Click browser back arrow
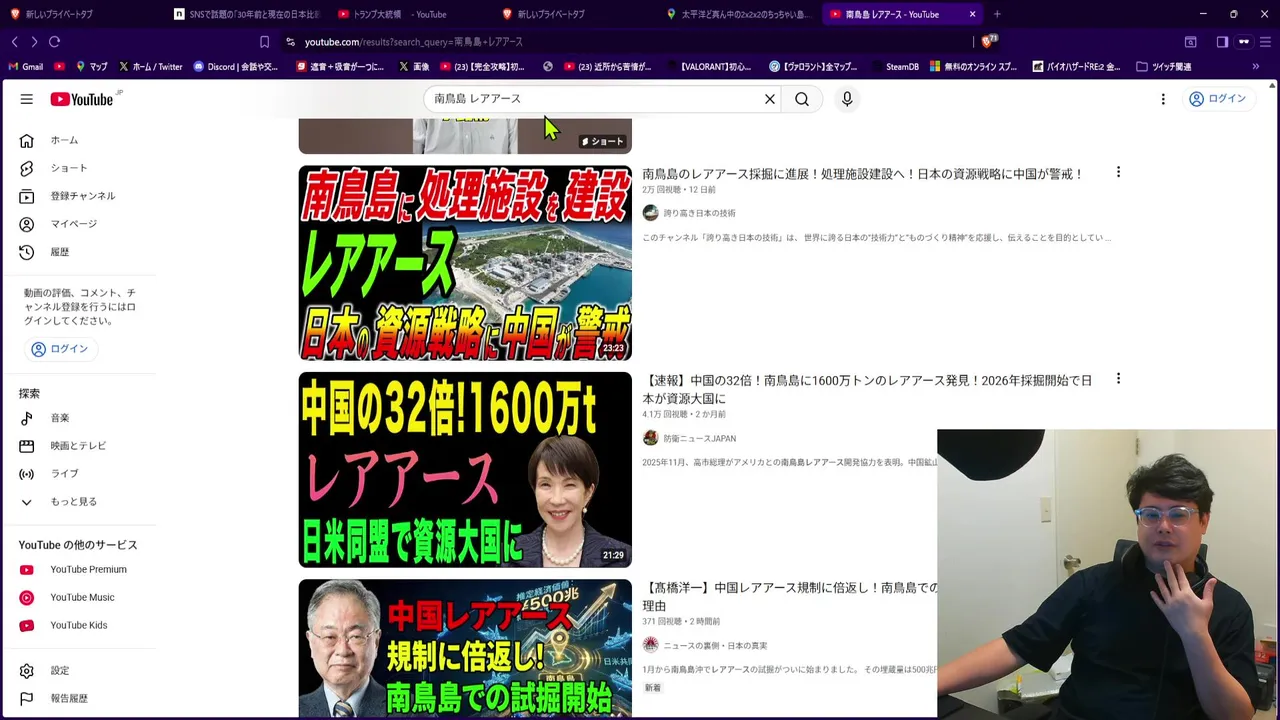The height and width of the screenshot is (720, 1280). point(14,42)
